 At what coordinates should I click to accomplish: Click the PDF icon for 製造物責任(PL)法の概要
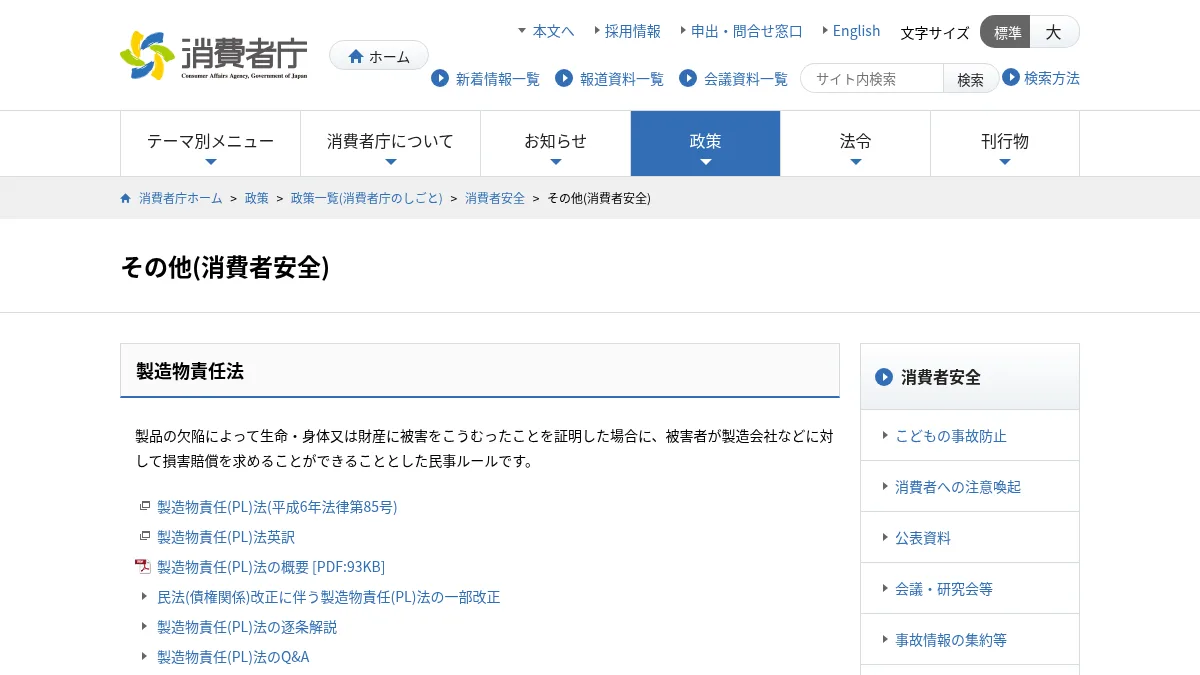coord(143,567)
